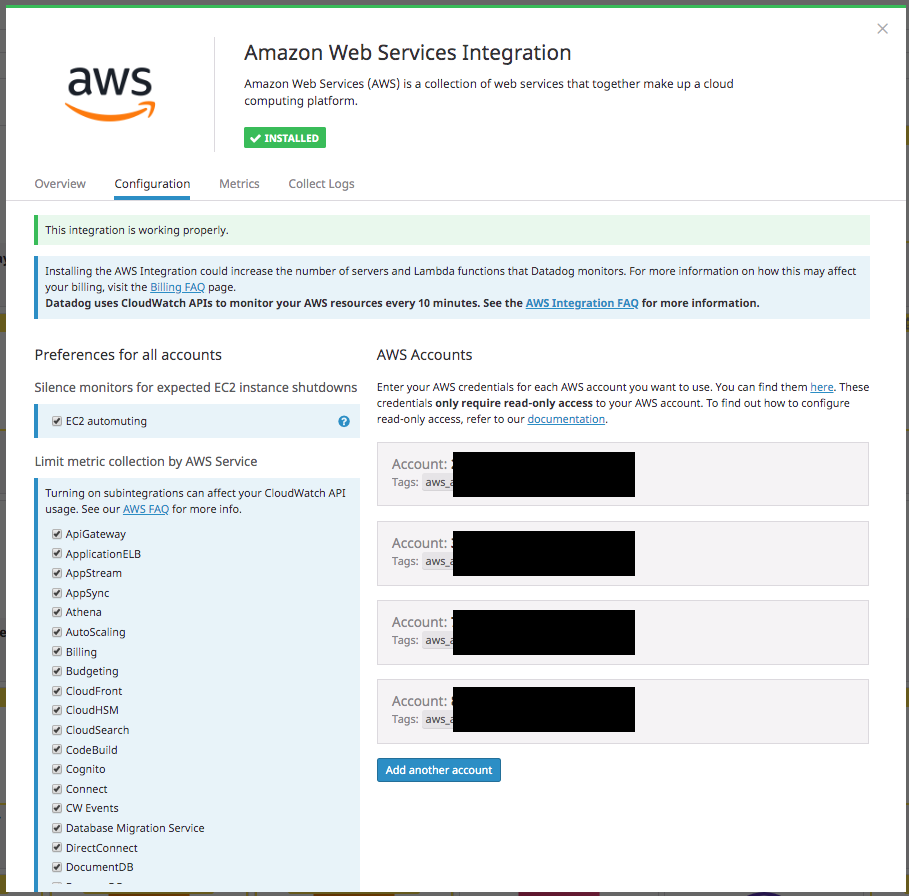The width and height of the screenshot is (909, 896).
Task: Open the documentation link
Action: tap(566, 419)
